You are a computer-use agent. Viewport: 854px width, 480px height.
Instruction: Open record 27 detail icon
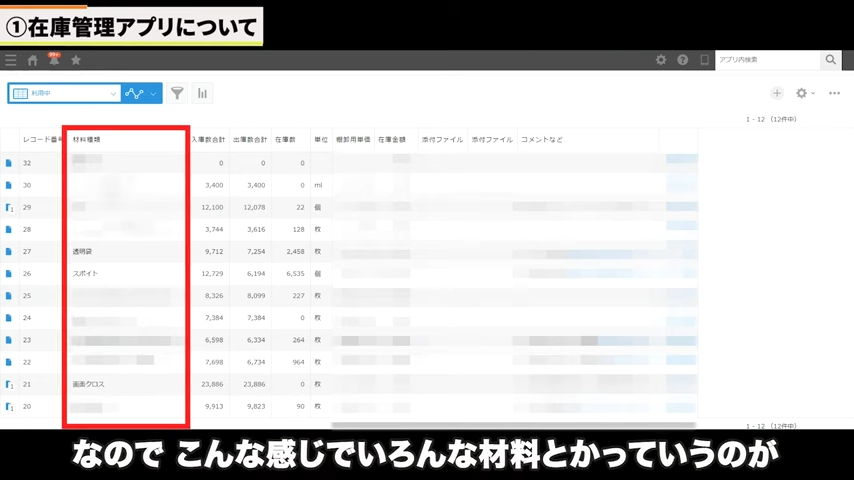tap(9, 252)
